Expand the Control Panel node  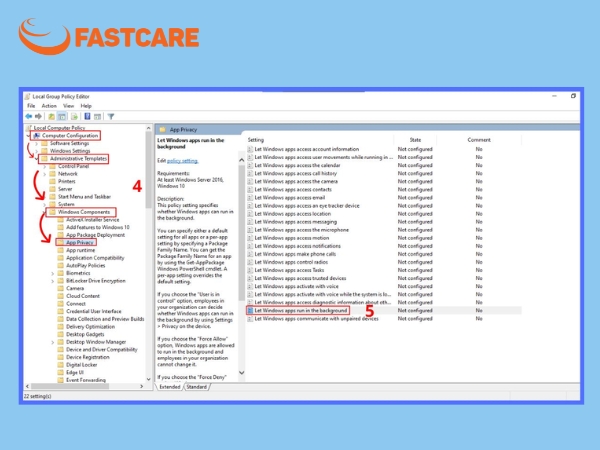[x=44, y=166]
